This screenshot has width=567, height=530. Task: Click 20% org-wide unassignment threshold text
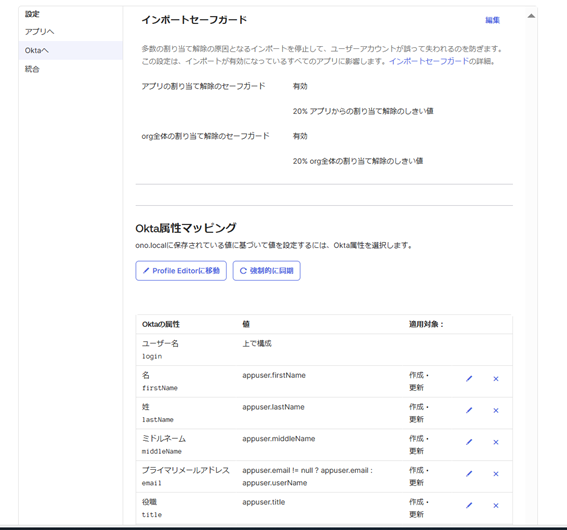358,161
